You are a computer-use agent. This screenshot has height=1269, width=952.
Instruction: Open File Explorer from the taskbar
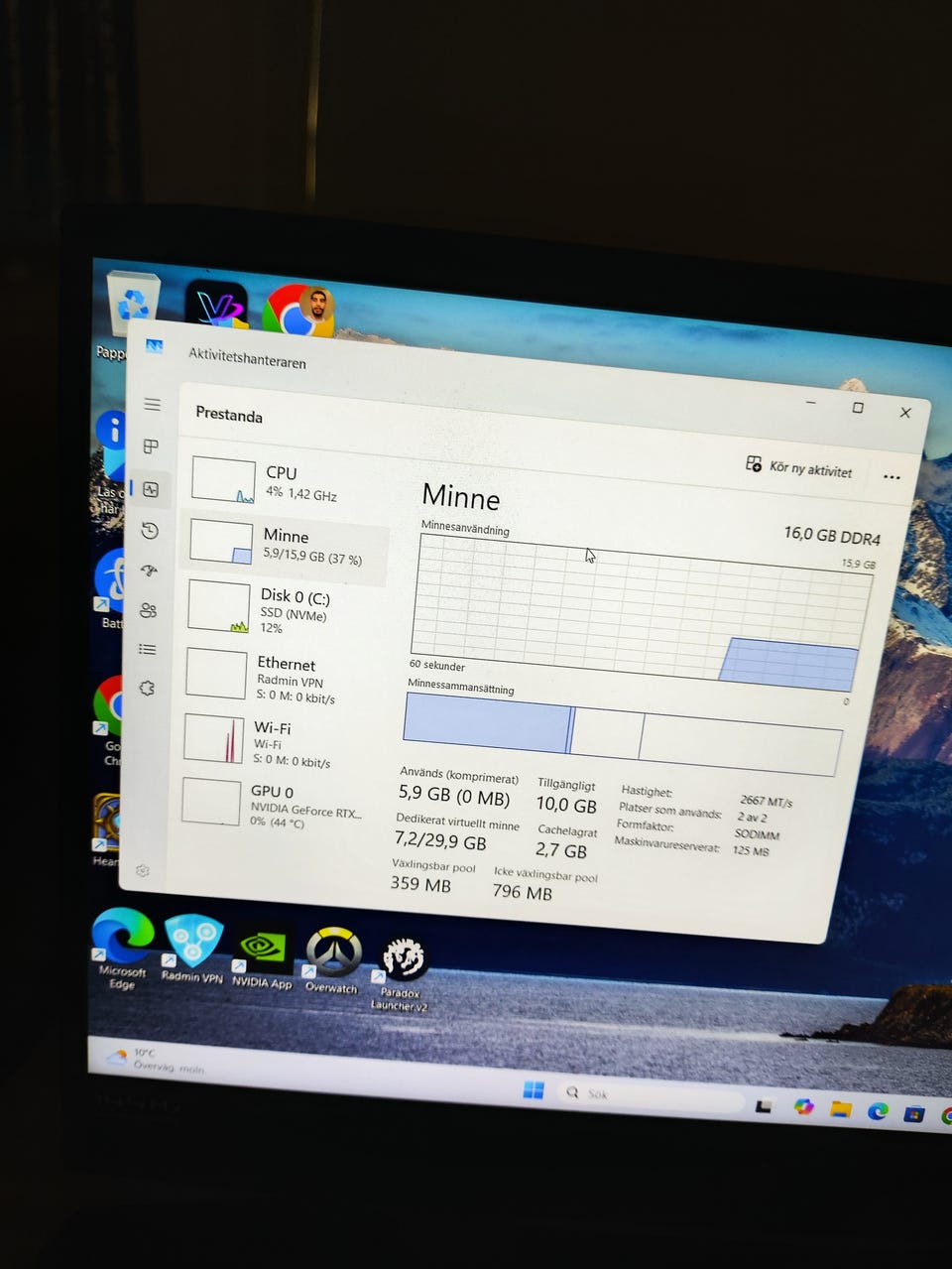pos(841,1109)
